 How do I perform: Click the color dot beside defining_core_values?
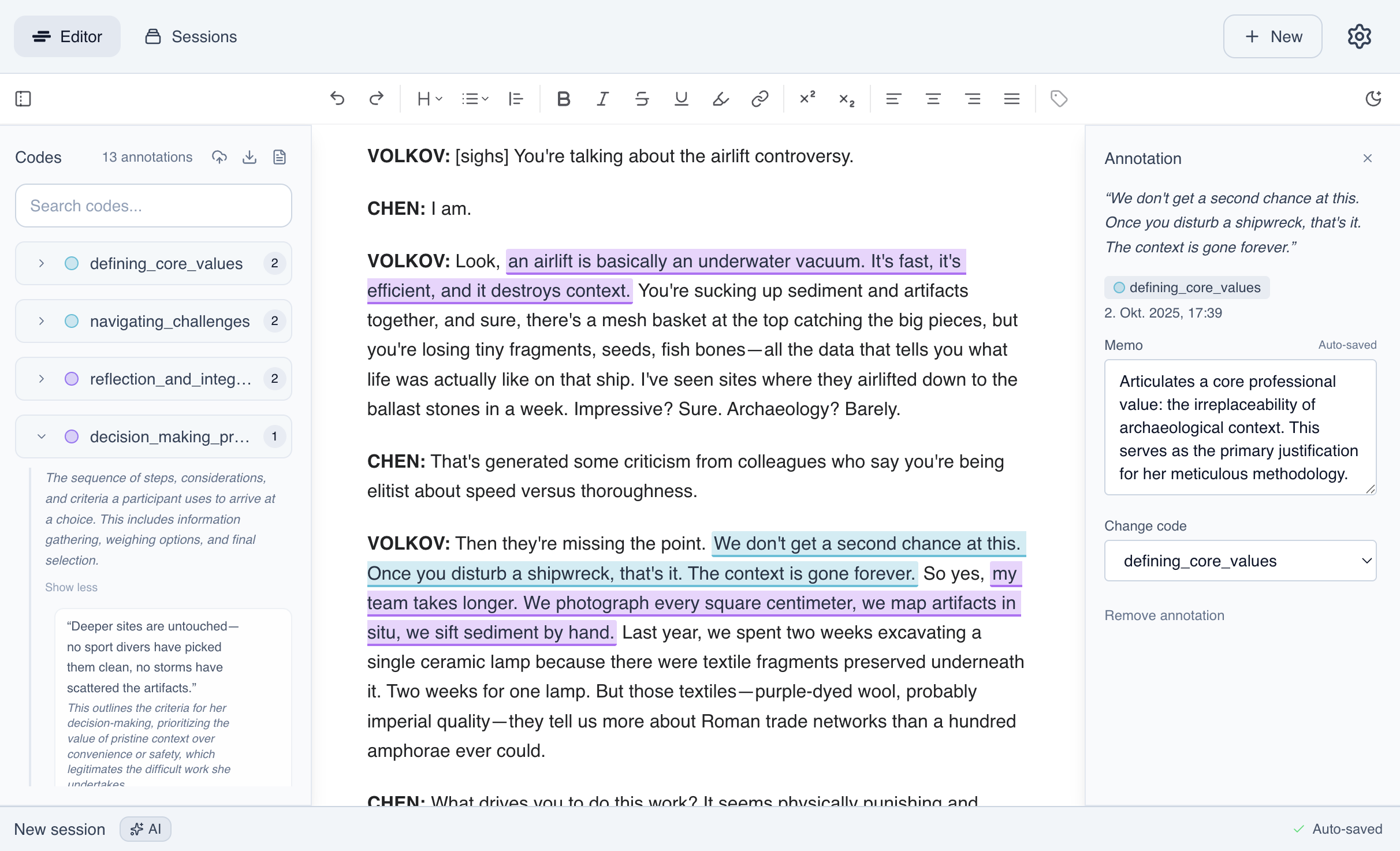pos(72,263)
